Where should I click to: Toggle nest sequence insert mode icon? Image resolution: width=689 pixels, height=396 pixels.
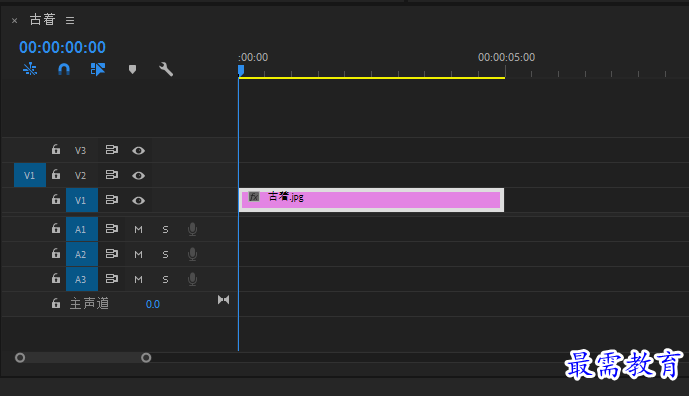[x=30, y=69]
